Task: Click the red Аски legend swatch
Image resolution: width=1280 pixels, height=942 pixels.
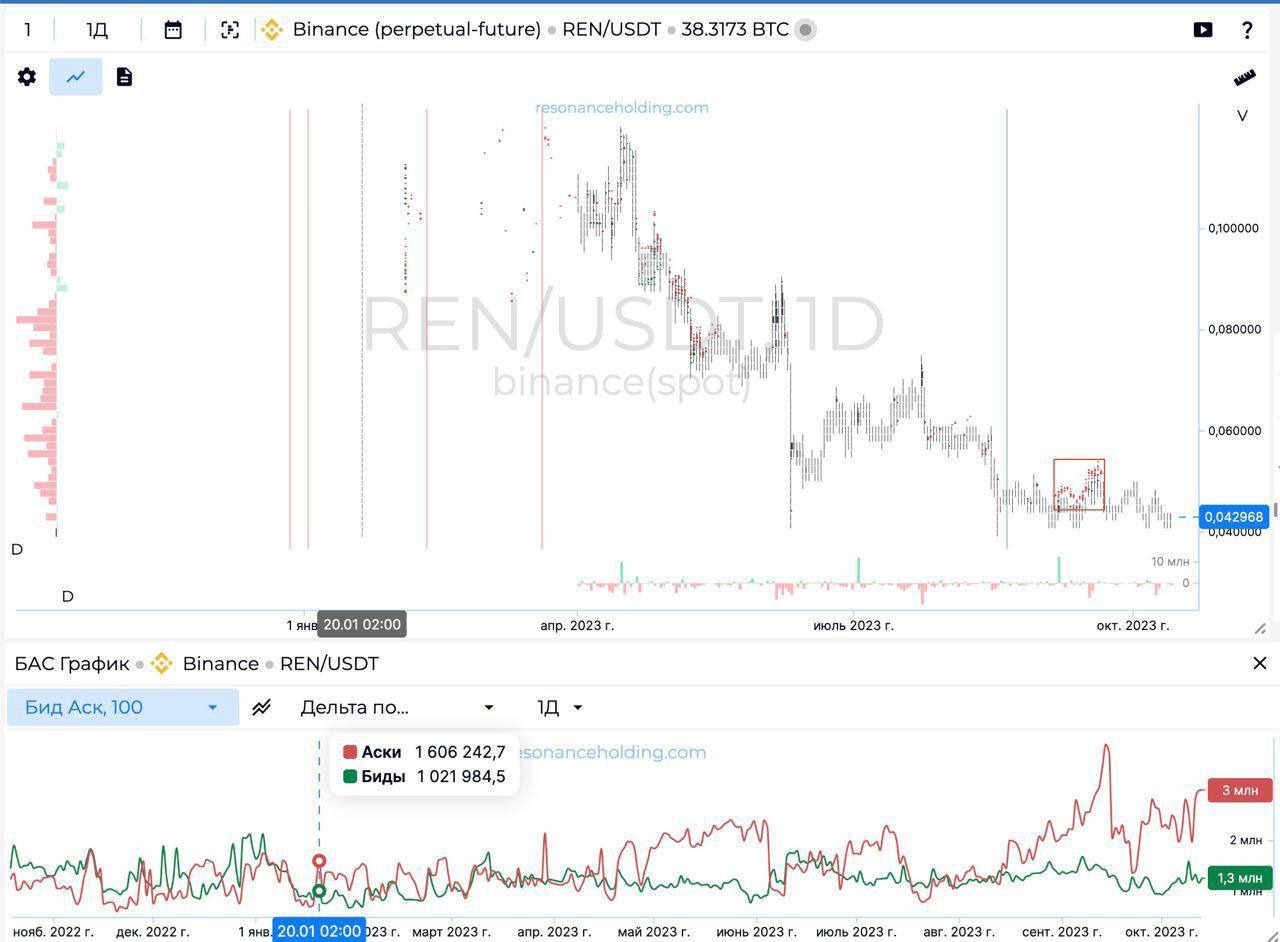Action: tap(350, 752)
